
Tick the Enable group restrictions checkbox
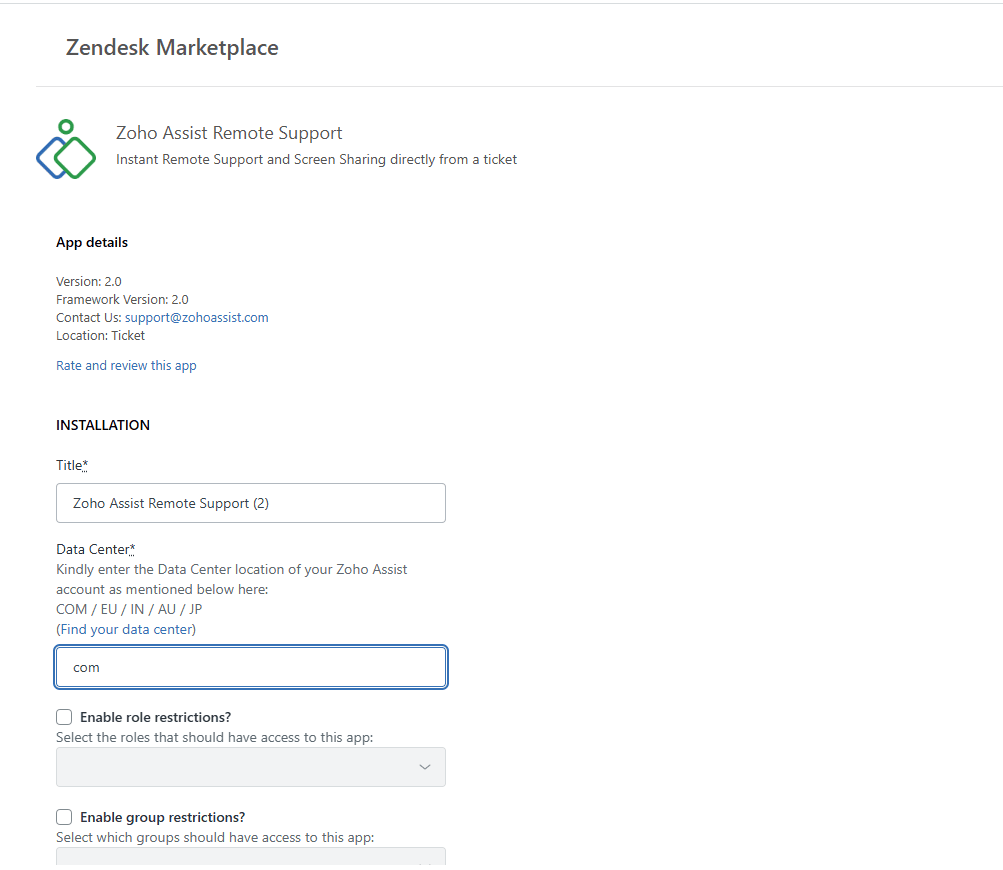tap(65, 817)
